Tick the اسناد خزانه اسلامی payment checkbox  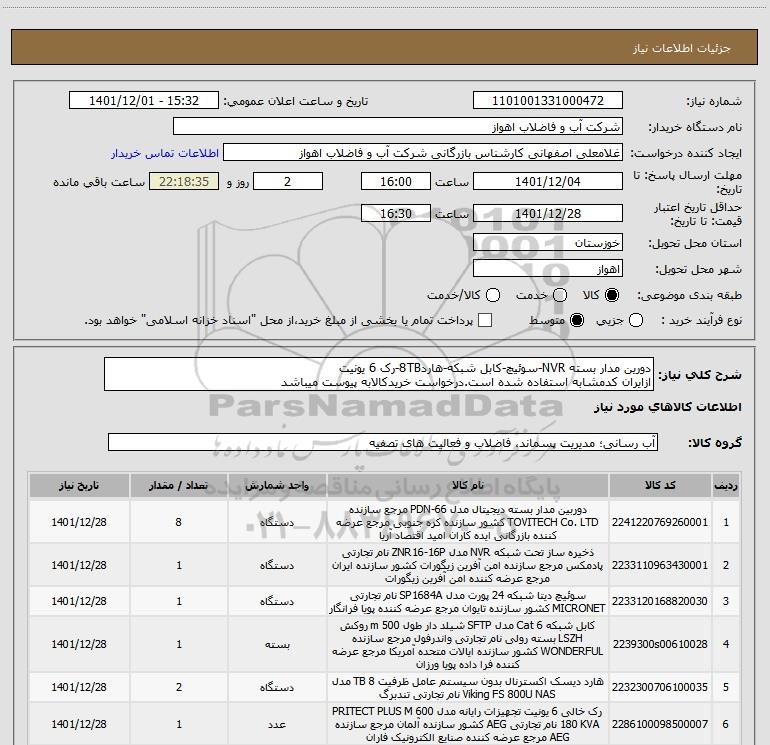click(485, 320)
